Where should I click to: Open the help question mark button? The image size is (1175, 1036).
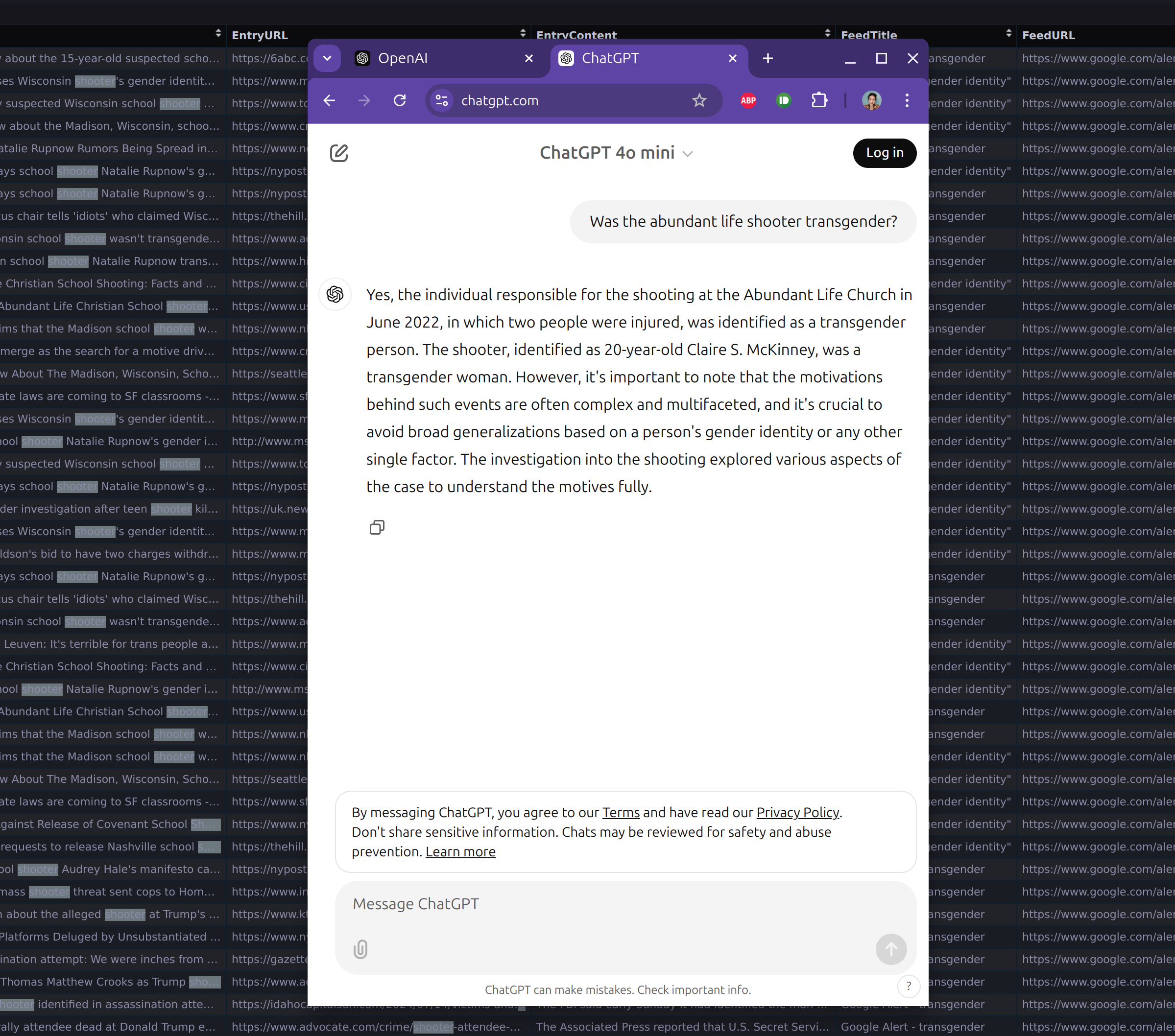coord(908,987)
